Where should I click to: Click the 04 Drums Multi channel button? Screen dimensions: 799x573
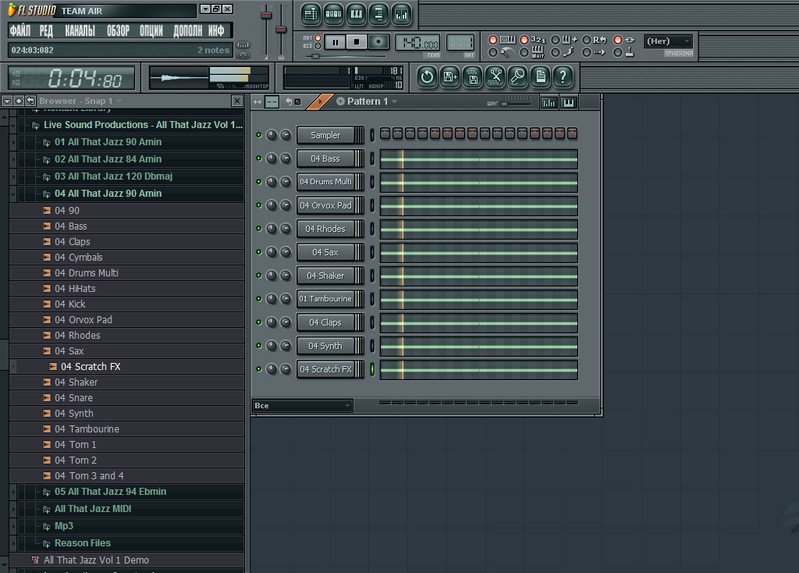tap(325, 182)
